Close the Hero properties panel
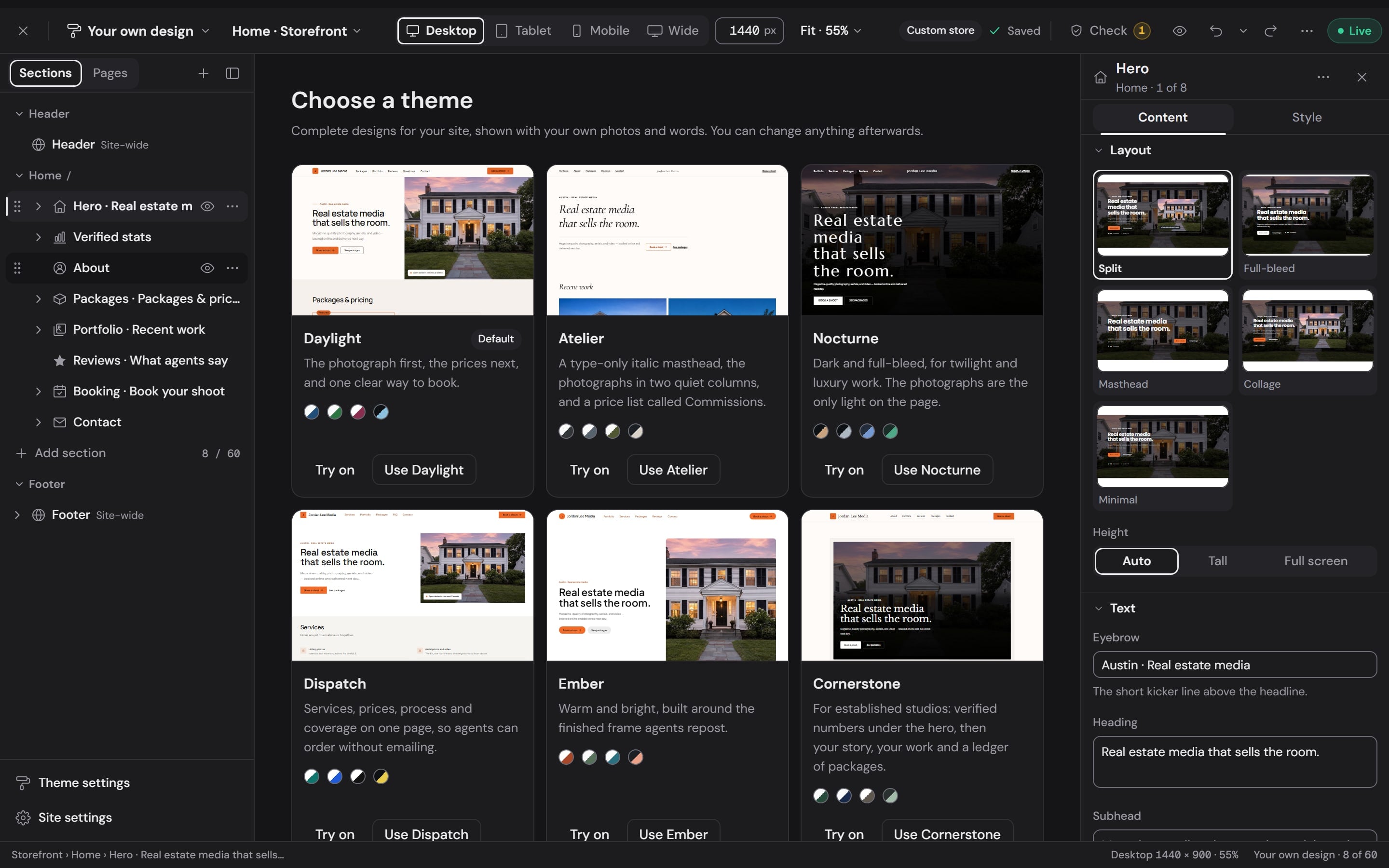This screenshot has width=1389, height=868. coord(1362,77)
